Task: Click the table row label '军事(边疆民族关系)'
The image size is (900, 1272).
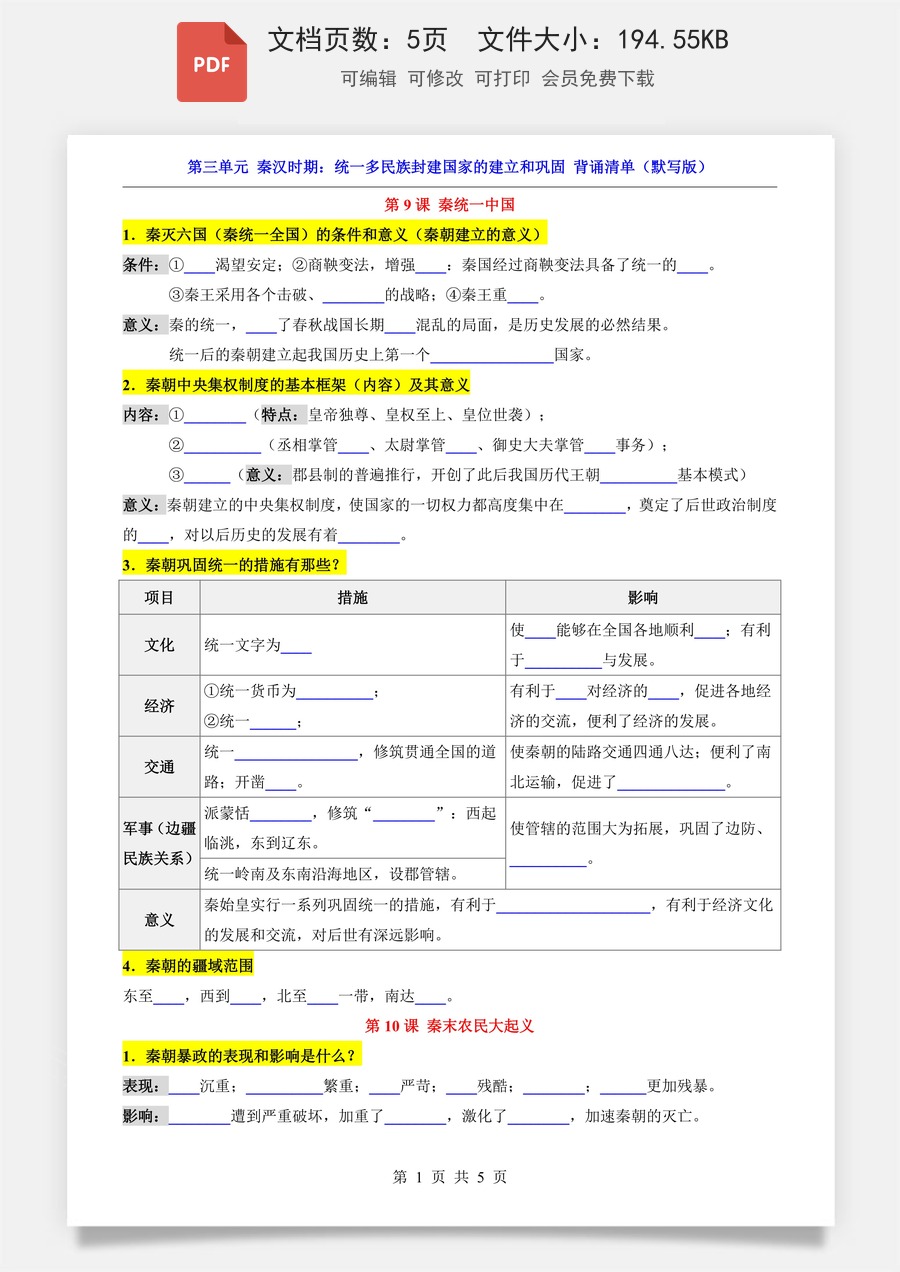Action: pyautogui.click(x=159, y=843)
